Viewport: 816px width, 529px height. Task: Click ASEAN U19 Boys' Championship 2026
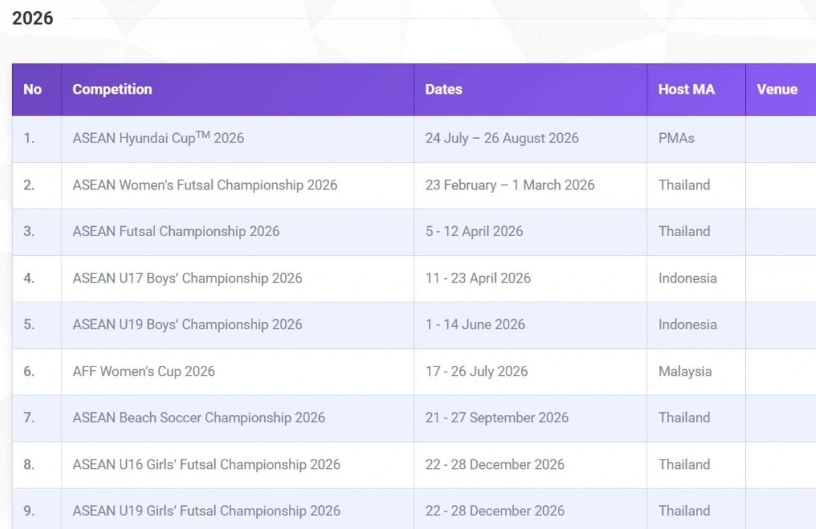click(187, 324)
